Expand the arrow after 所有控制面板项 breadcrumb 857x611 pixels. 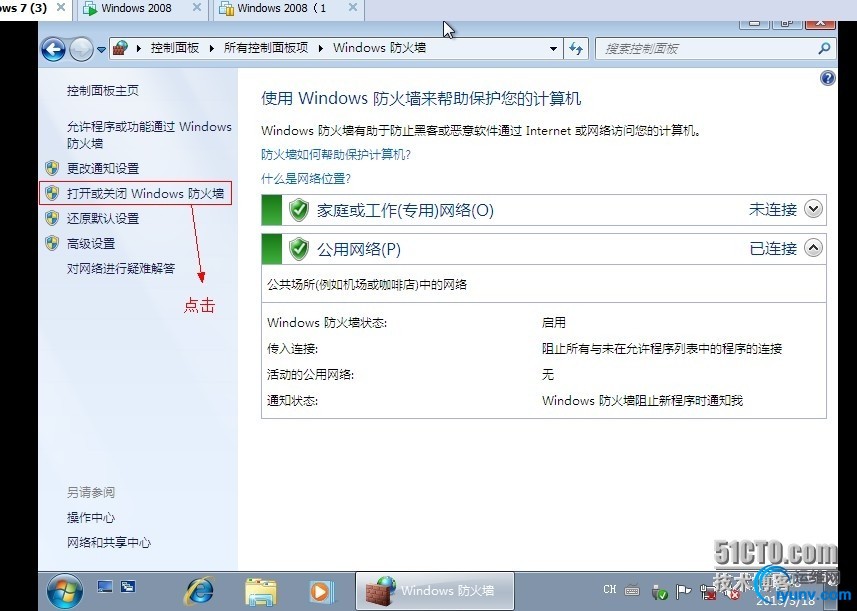(320, 49)
